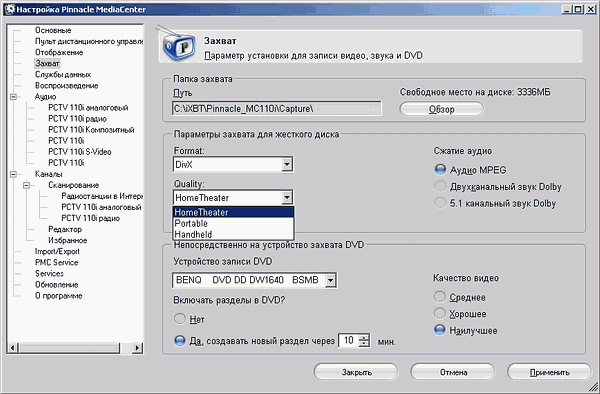Increase chapter minutes with up spinner

tap(365, 337)
